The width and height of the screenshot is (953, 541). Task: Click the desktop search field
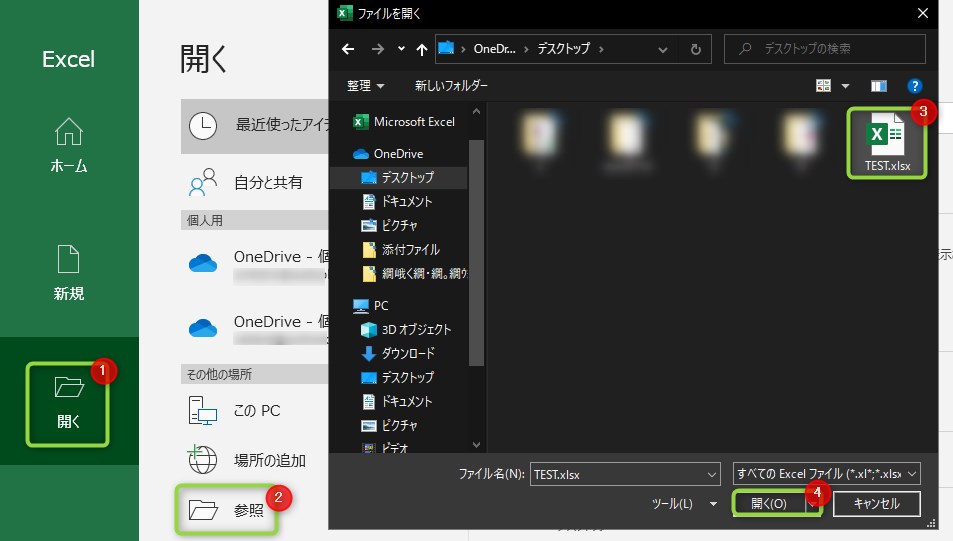(x=825, y=49)
